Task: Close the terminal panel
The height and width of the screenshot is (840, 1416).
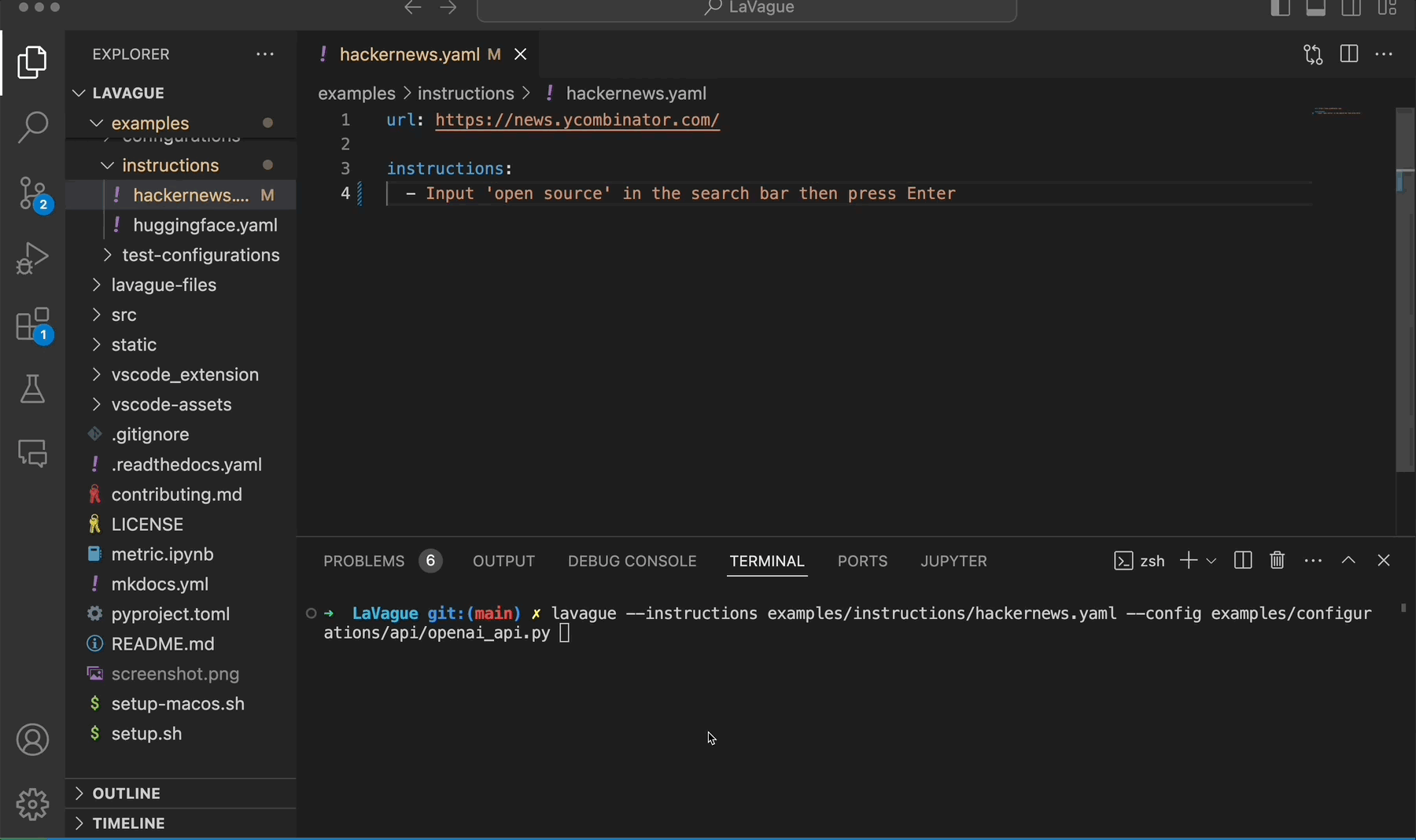Action: tap(1384, 560)
